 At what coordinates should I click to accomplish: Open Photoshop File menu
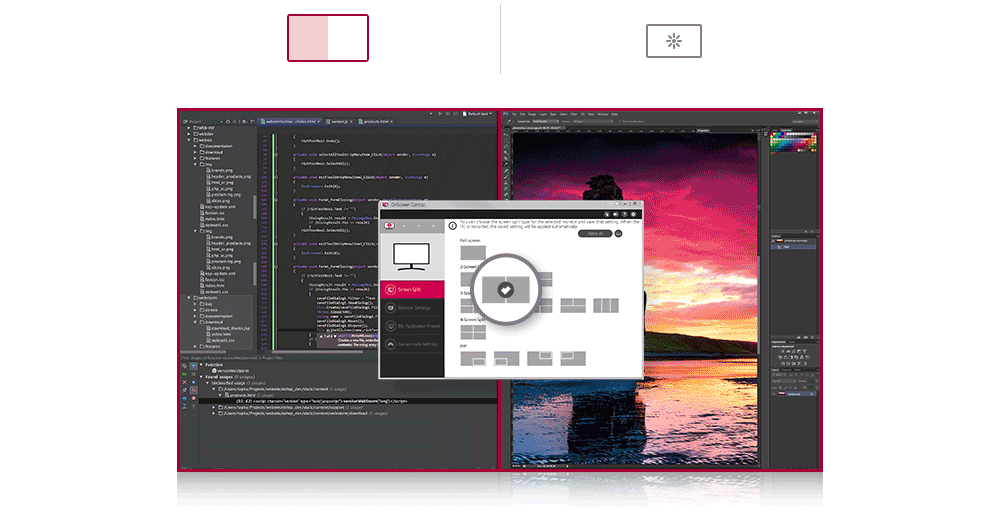(x=514, y=114)
